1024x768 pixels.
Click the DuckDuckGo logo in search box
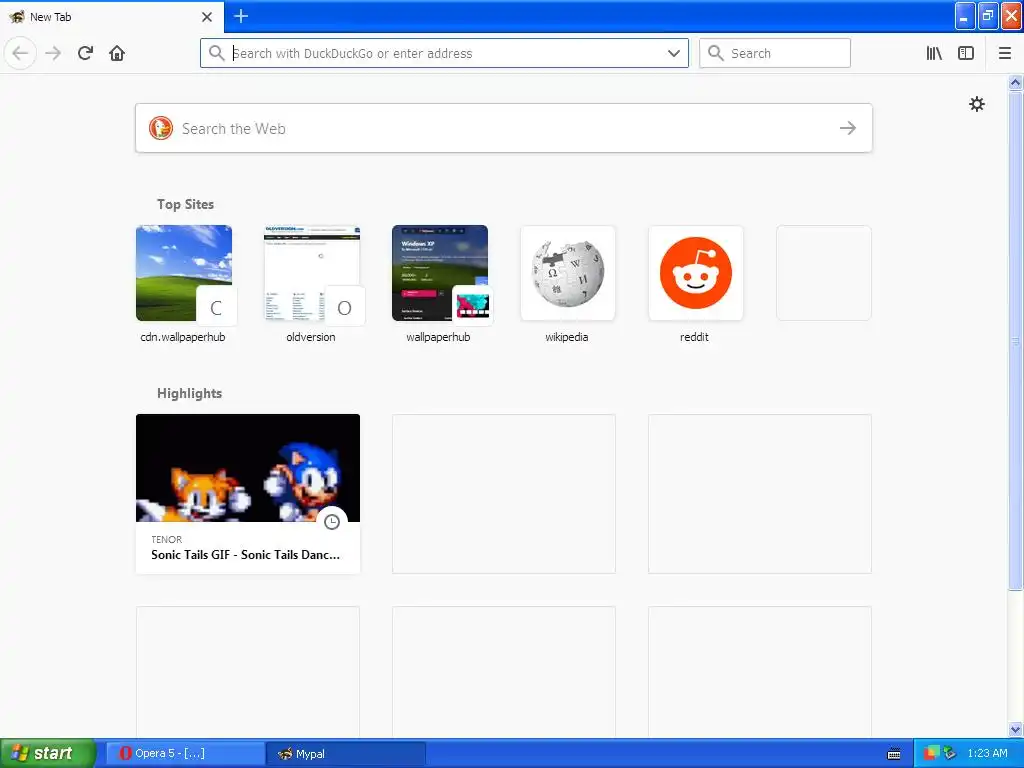[x=161, y=128]
